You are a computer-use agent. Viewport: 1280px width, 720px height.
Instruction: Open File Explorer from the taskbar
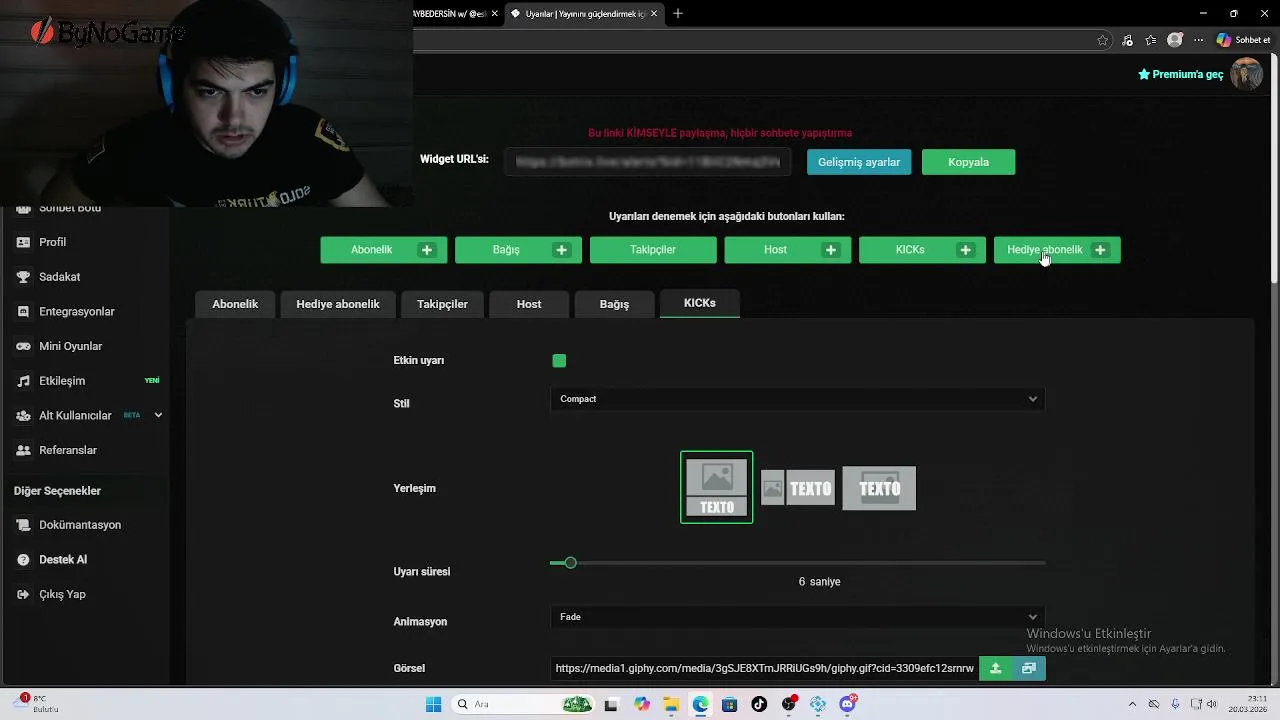(x=671, y=704)
